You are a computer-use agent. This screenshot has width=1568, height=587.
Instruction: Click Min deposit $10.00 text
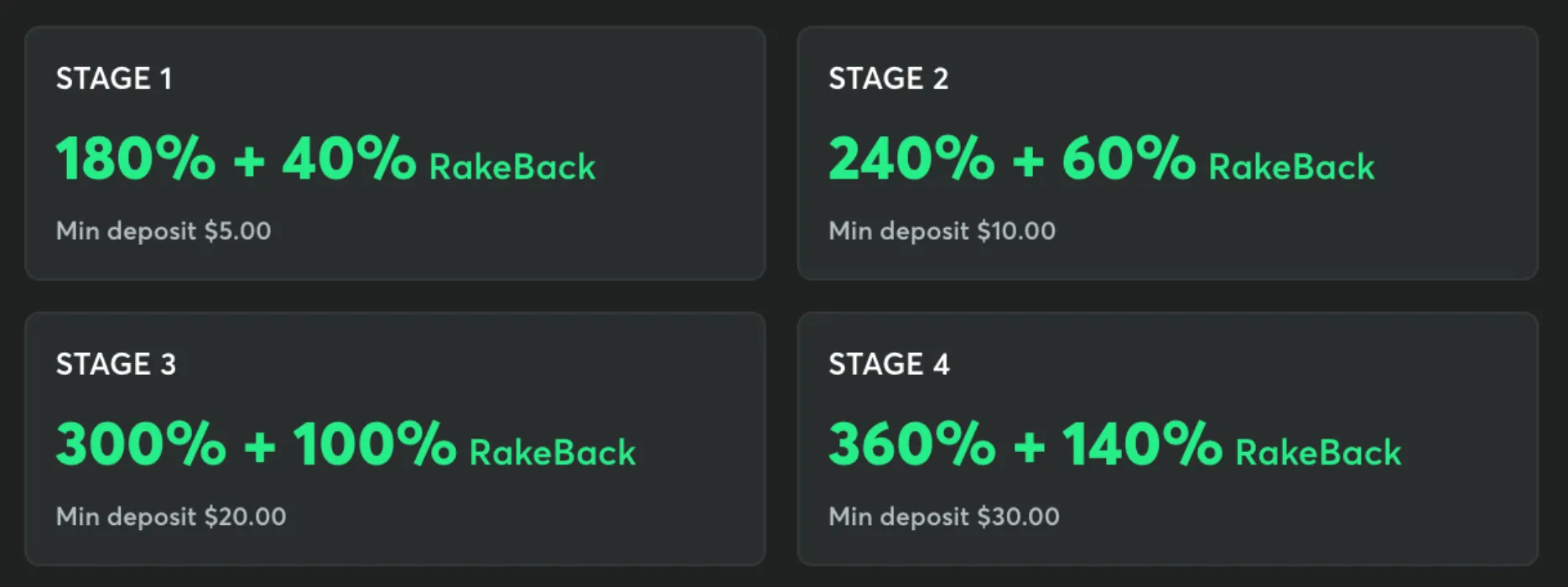[x=942, y=231]
